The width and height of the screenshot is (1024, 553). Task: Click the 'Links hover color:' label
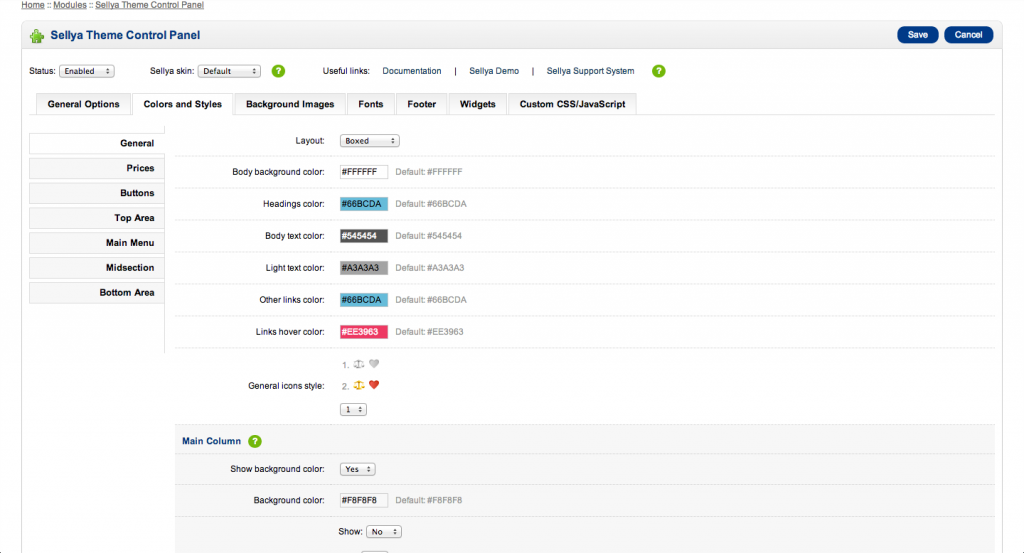[x=290, y=332]
